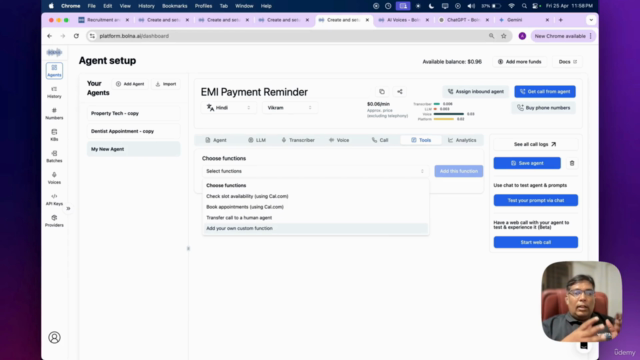Click Add more funds
640x360 pixels.
pos(520,62)
